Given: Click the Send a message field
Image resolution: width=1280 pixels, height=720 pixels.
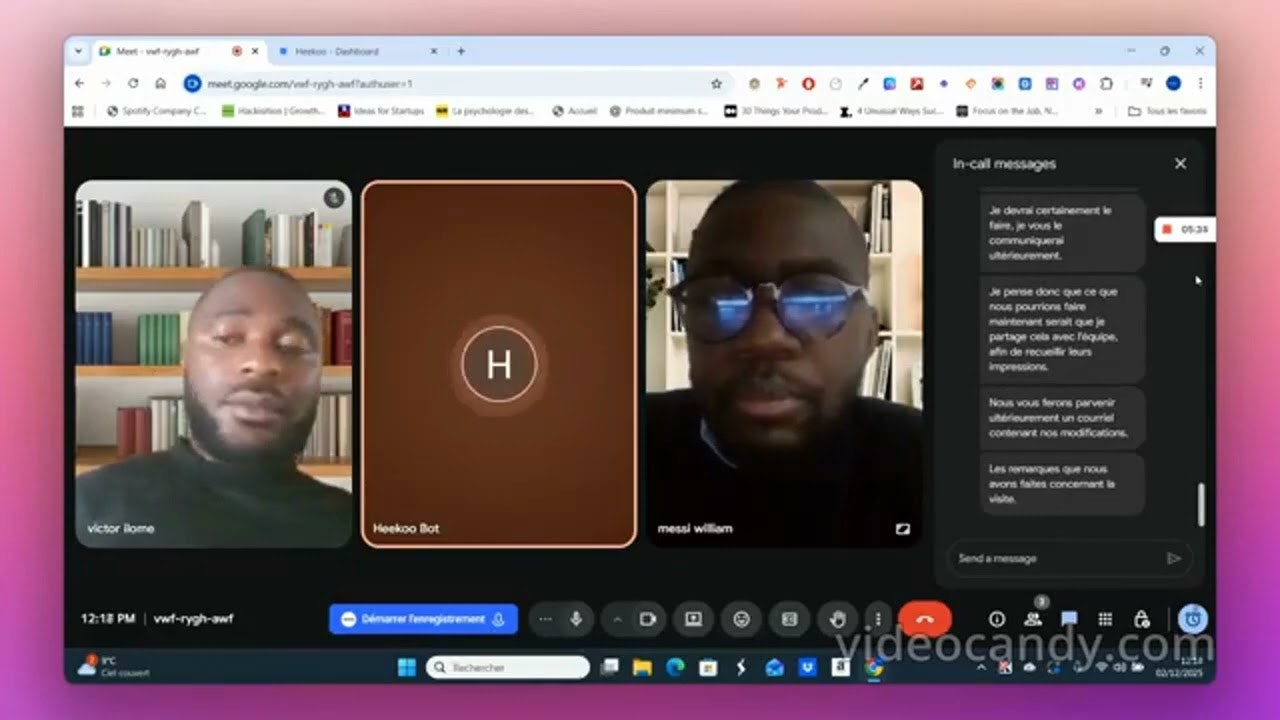Looking at the screenshot, I should click(1050, 558).
